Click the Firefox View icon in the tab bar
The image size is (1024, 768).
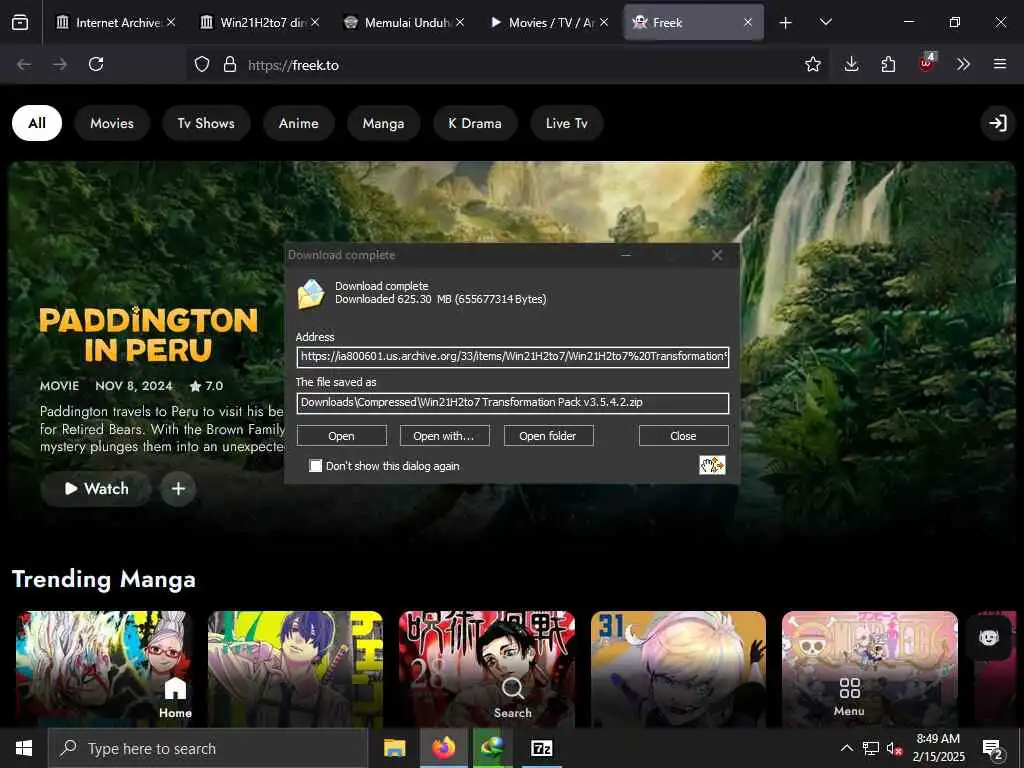tap(20, 22)
